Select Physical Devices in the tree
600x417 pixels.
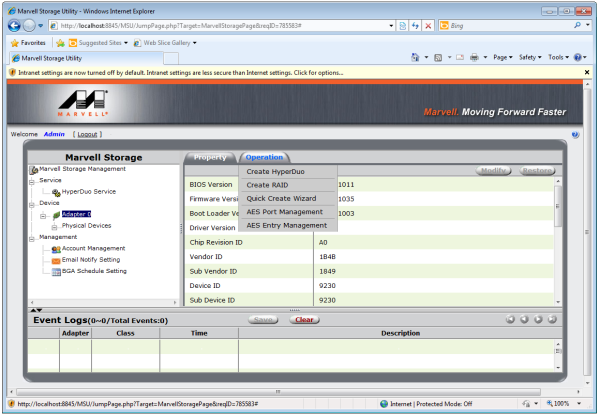86,226
